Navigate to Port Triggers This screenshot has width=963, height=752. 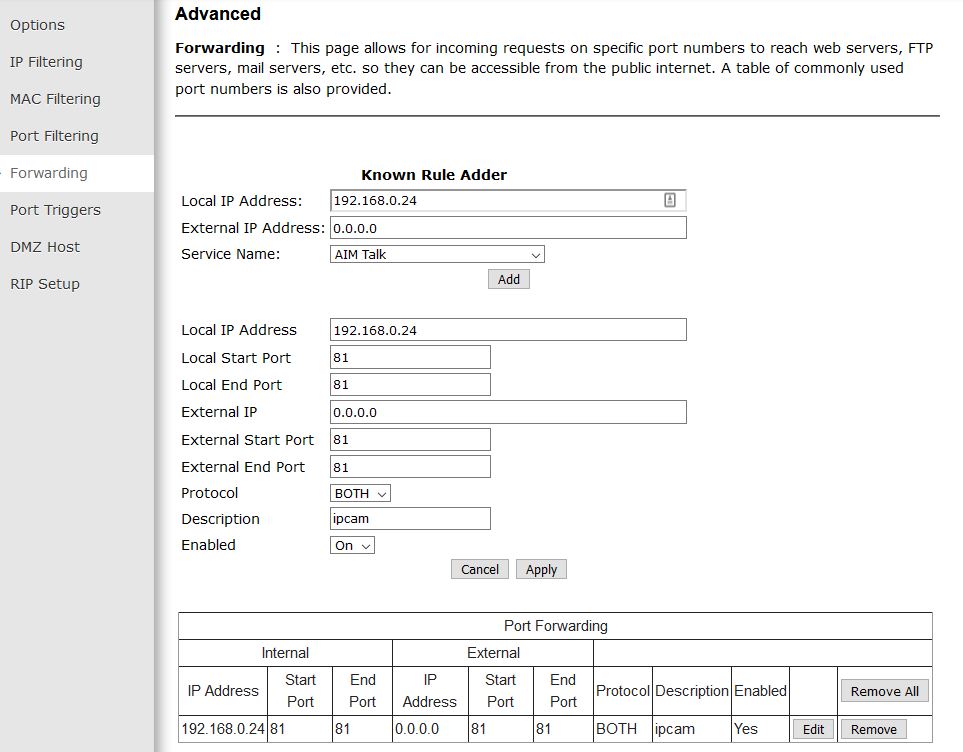(55, 210)
